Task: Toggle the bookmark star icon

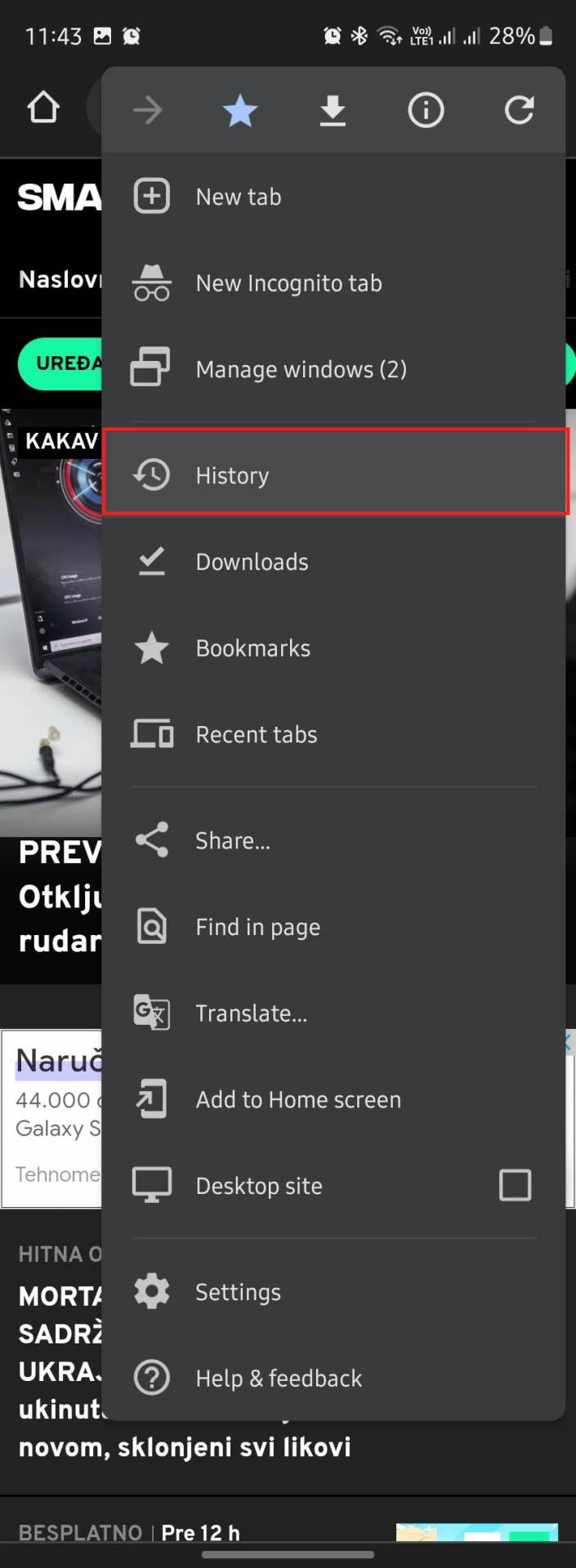Action: (240, 110)
